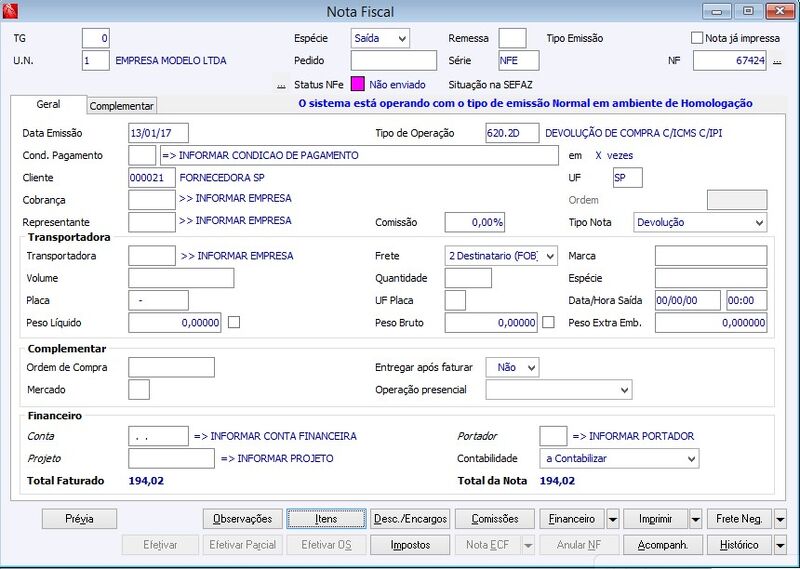Viewport: 800px width, 569px height.
Task: Click the application icon in title bar
Action: pos(10,10)
